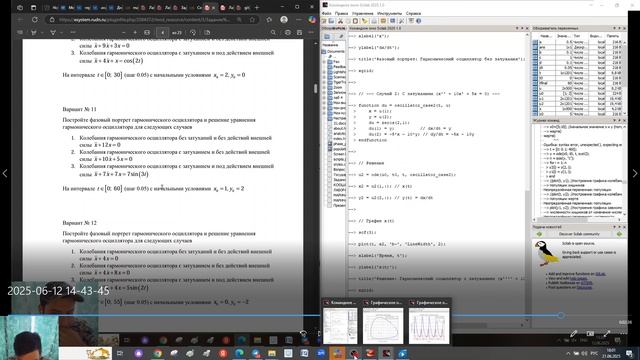Click the pencil edit icon in viewer overlay

coord(573,334)
